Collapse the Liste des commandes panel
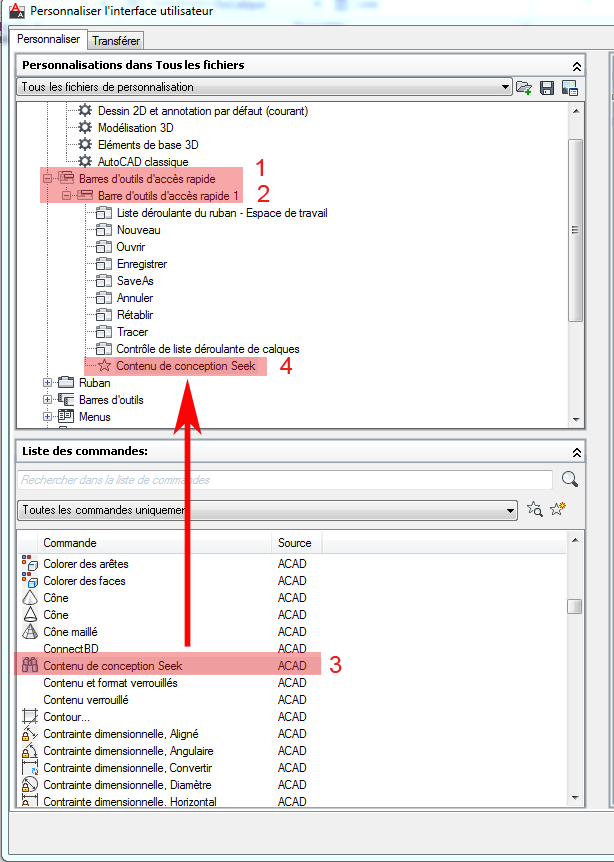The height and width of the screenshot is (862, 614). 576,452
